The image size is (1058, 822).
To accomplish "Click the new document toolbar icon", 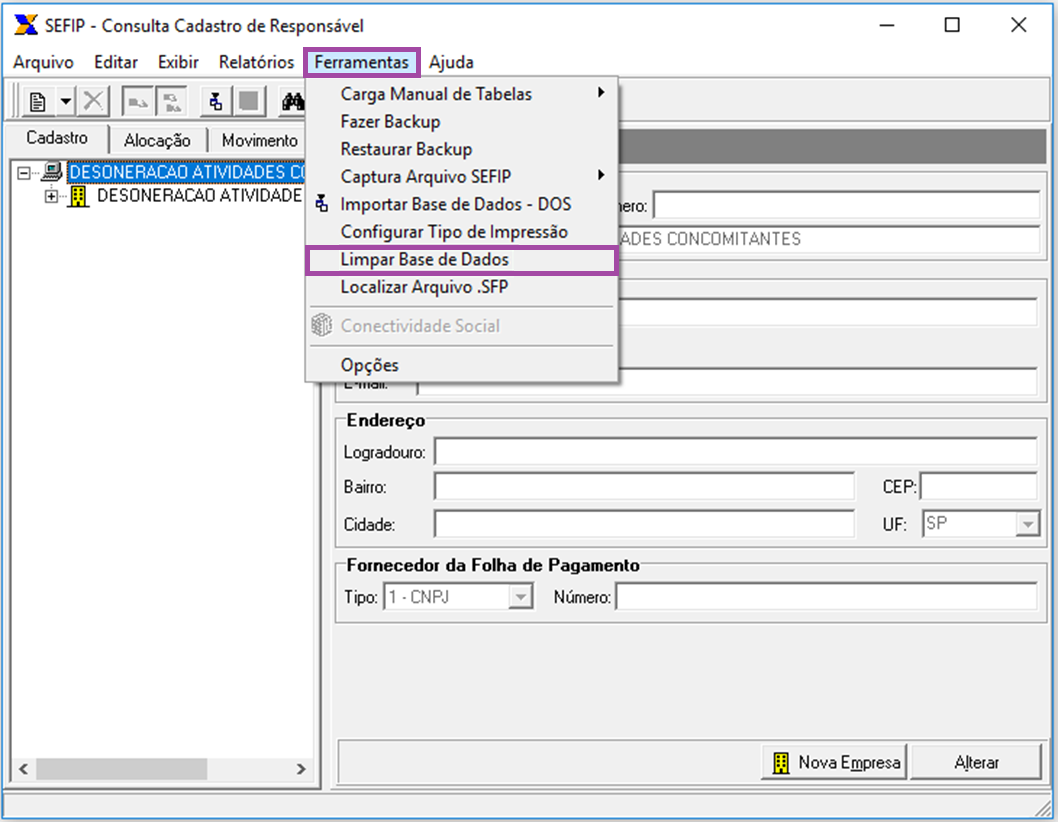I will [38, 102].
